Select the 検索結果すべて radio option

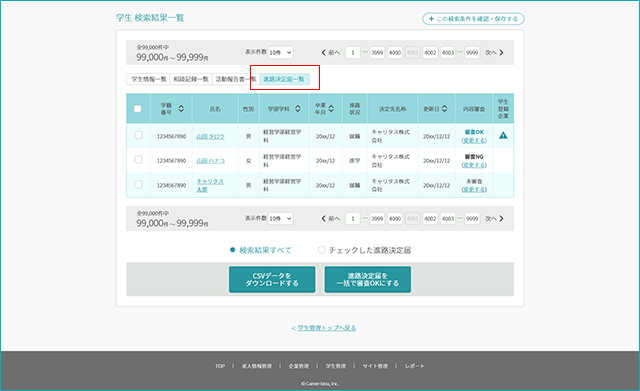pos(232,250)
